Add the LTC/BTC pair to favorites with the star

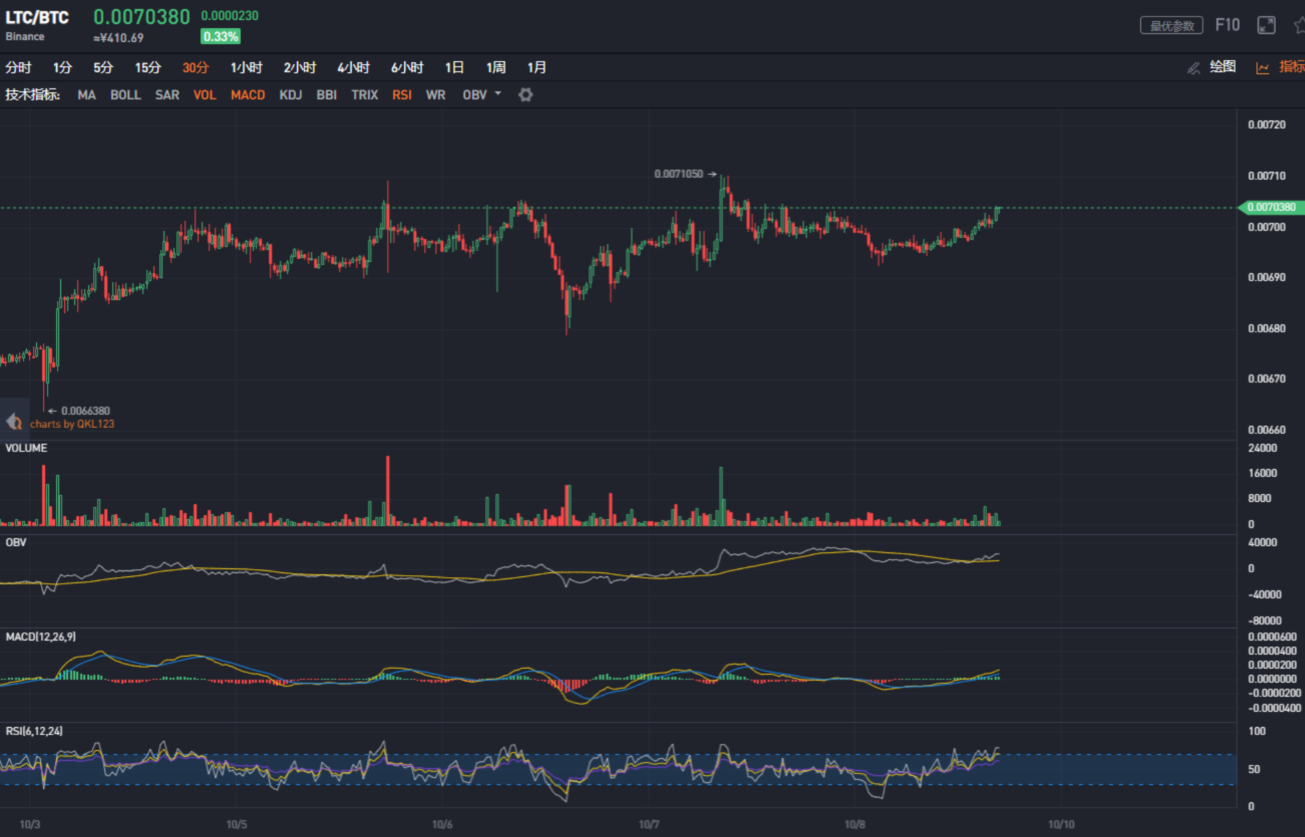(1299, 26)
